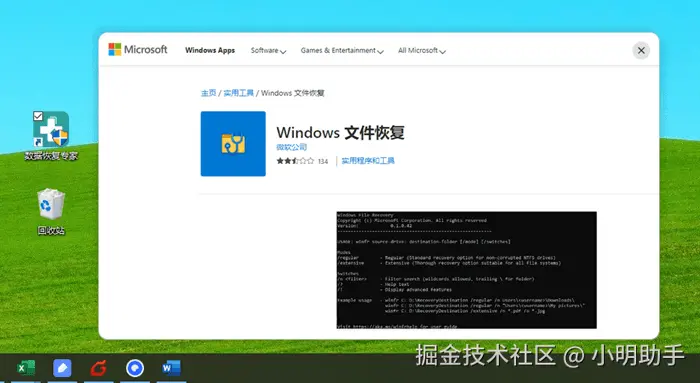Select the 数据恢复专家 desktop shortcut
The height and width of the screenshot is (383, 700).
click(x=51, y=136)
